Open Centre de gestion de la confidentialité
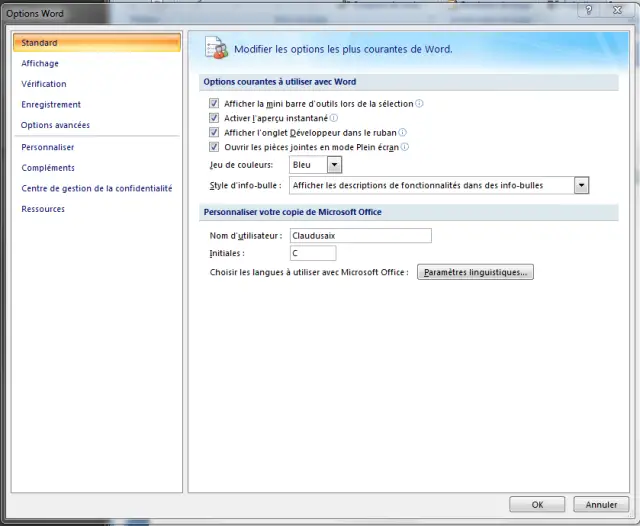This screenshot has height=526, width=640. [x=97, y=188]
